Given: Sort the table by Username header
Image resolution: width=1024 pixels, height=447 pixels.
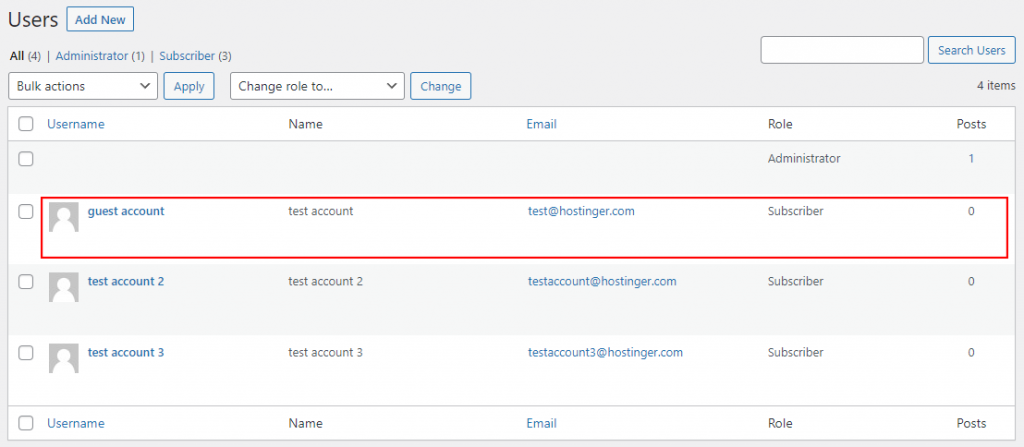Looking at the screenshot, I should point(76,125).
